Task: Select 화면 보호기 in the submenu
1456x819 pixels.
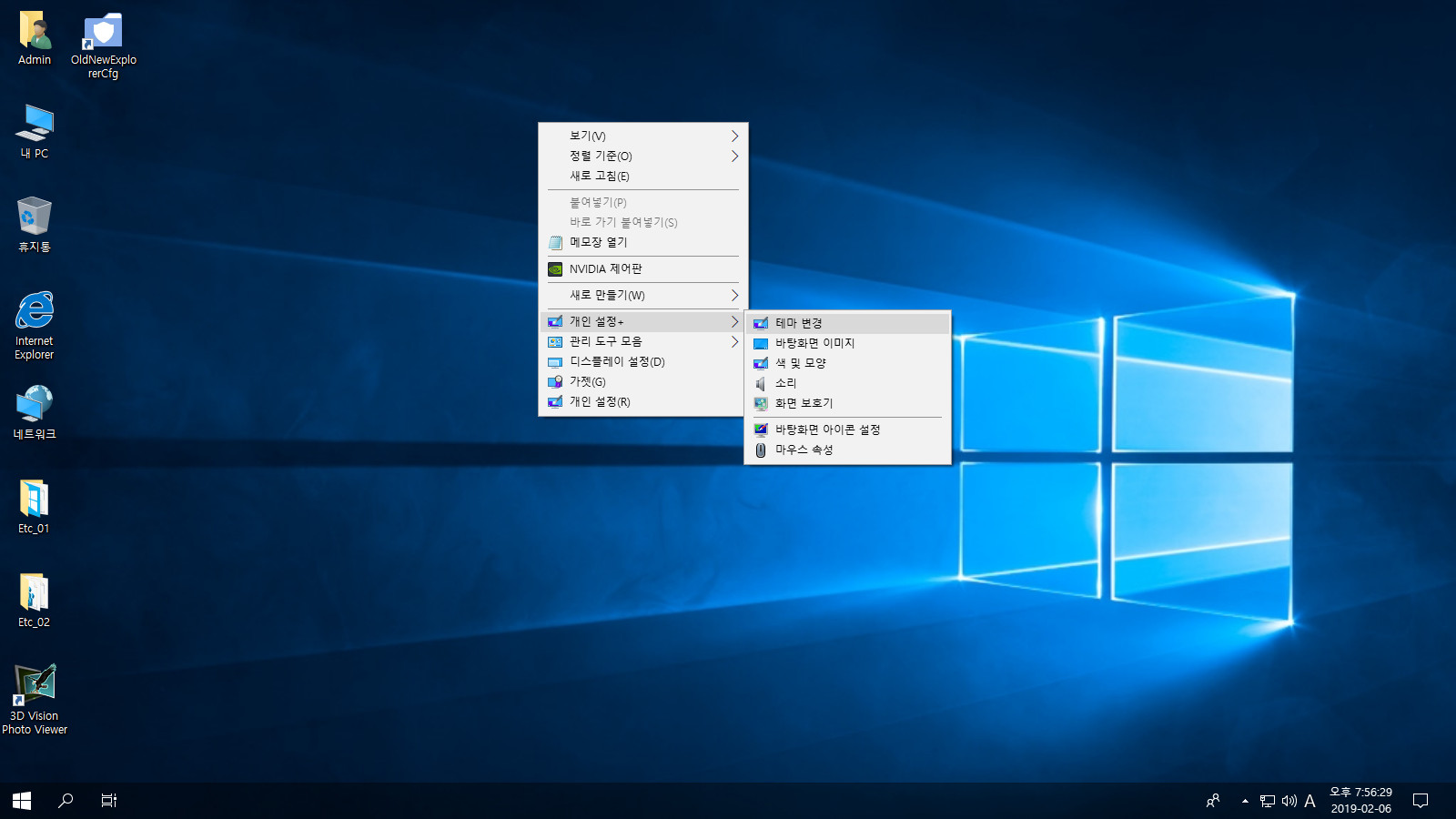Action: (847, 403)
